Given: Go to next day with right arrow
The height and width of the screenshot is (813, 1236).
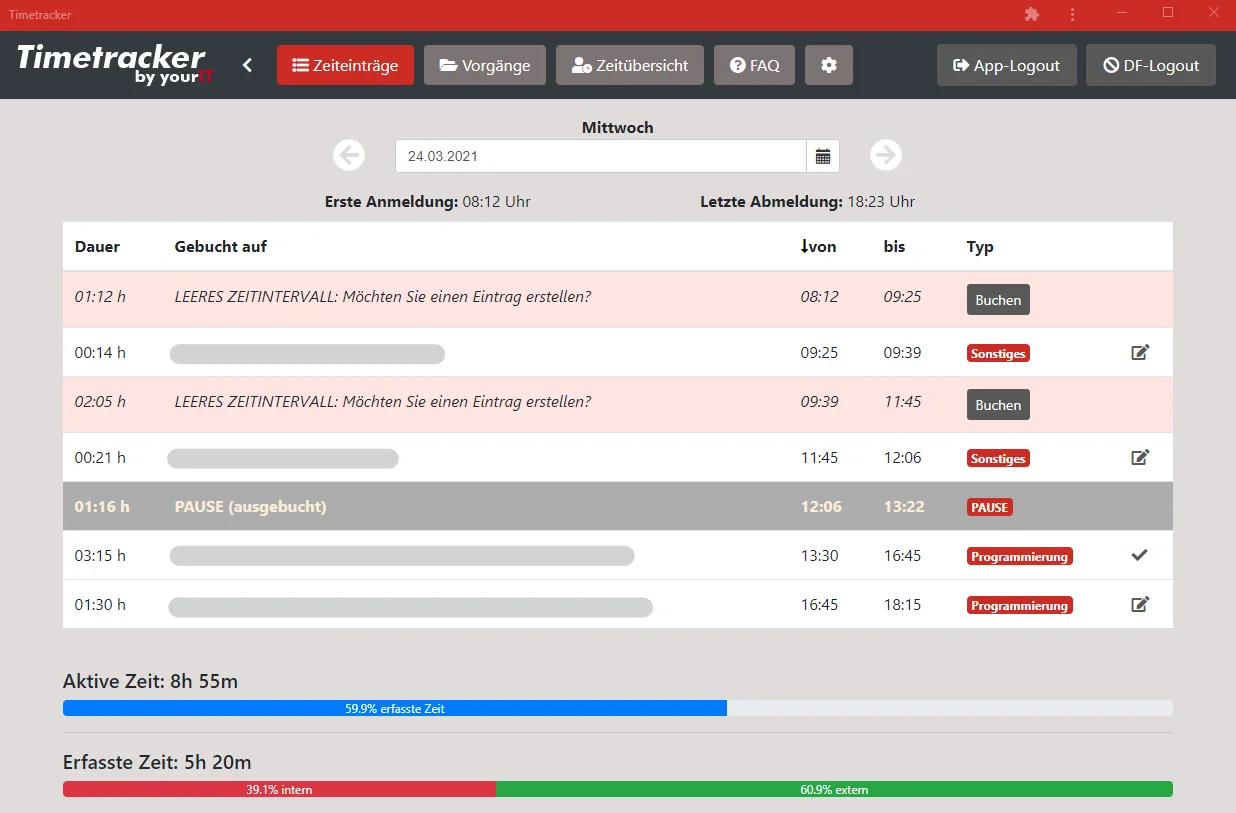Looking at the screenshot, I should click(x=885, y=155).
